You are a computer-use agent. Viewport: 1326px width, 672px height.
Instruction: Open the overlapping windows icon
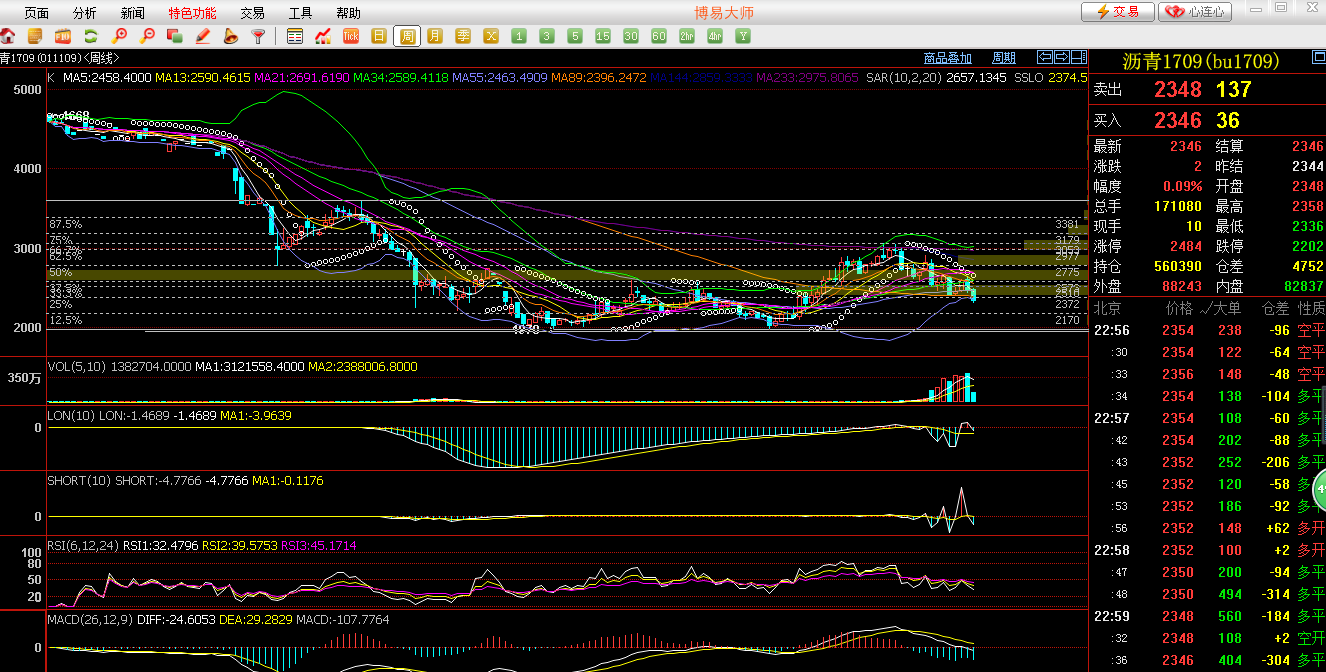tap(174, 36)
